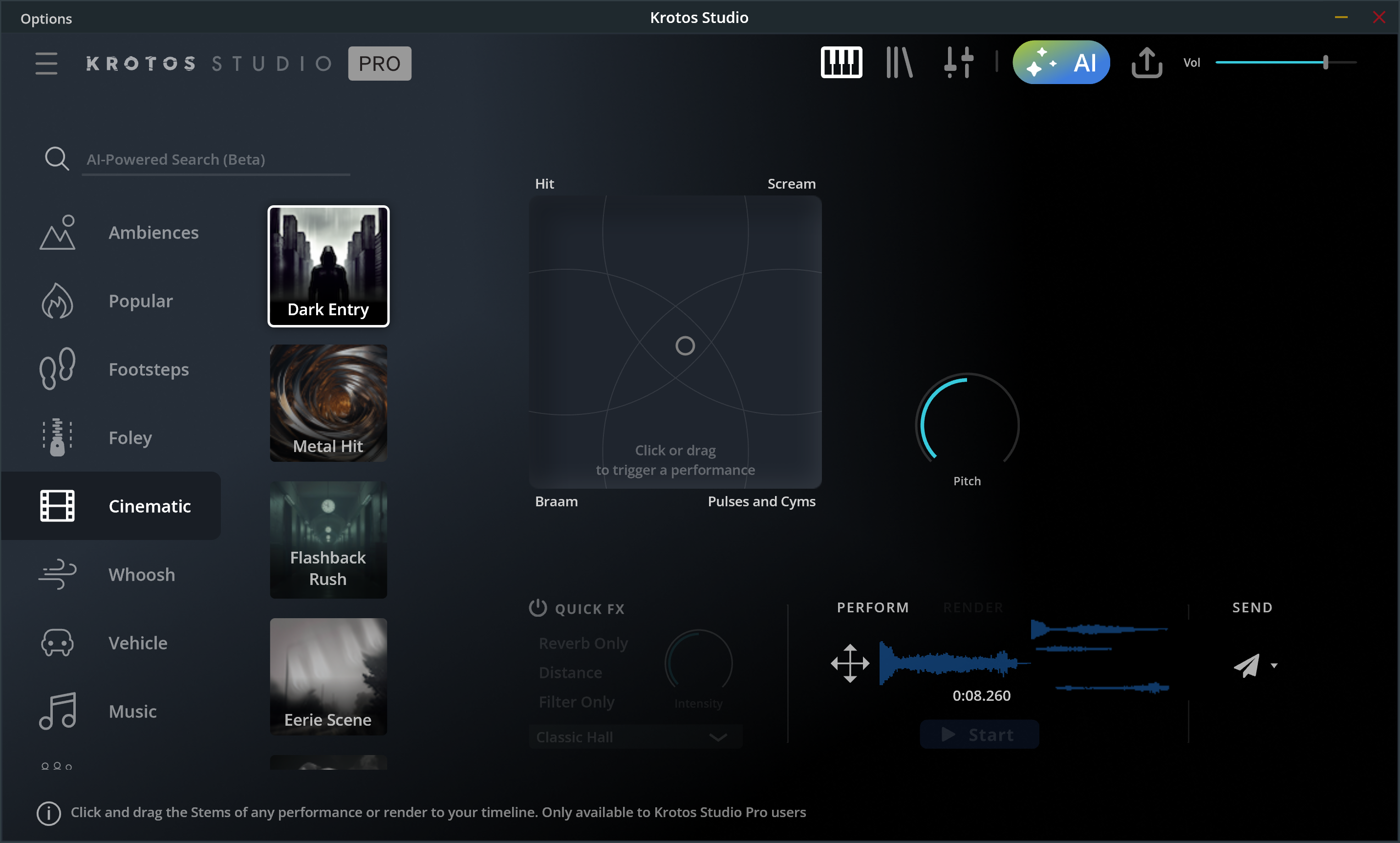Switch to the PERFORM tab
This screenshot has width=1400, height=843.
pos(872,607)
